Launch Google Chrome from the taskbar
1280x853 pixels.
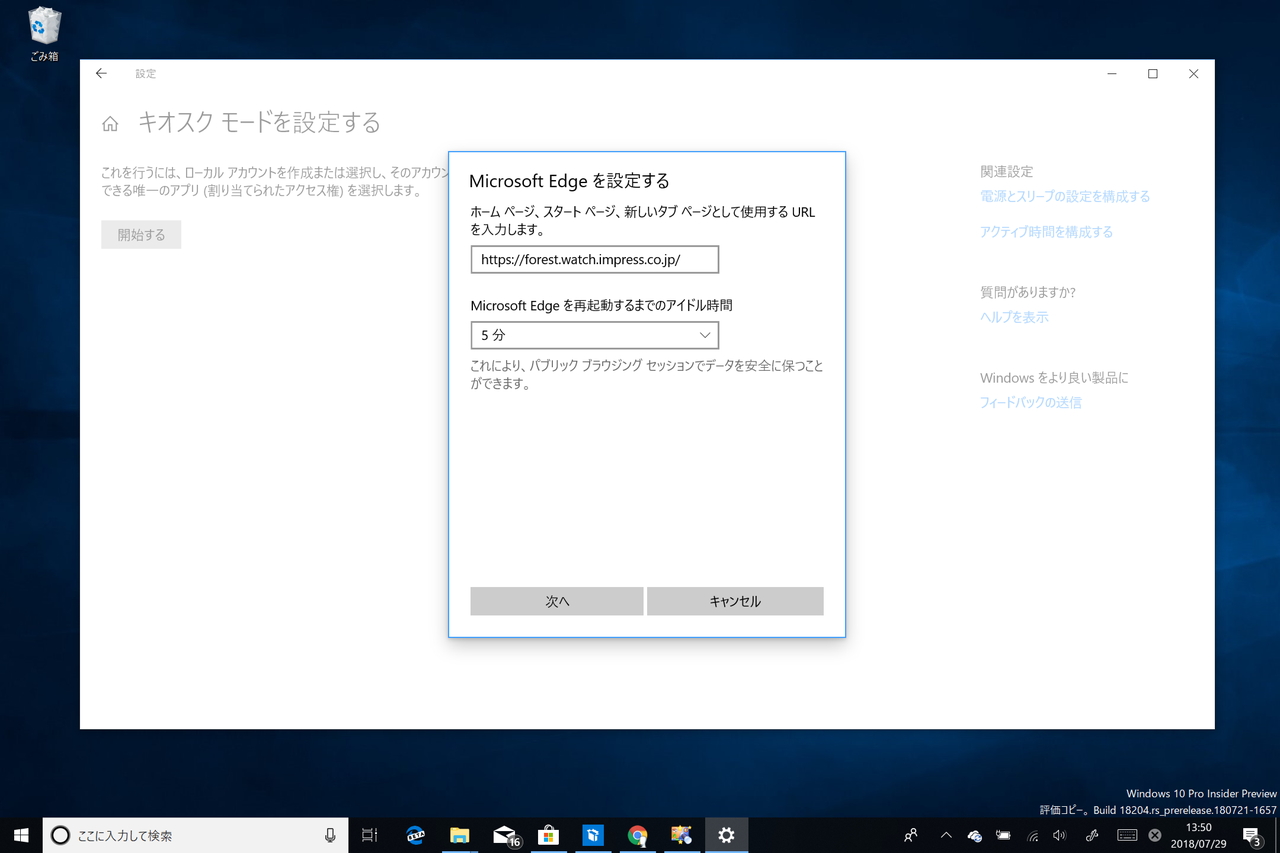point(637,835)
